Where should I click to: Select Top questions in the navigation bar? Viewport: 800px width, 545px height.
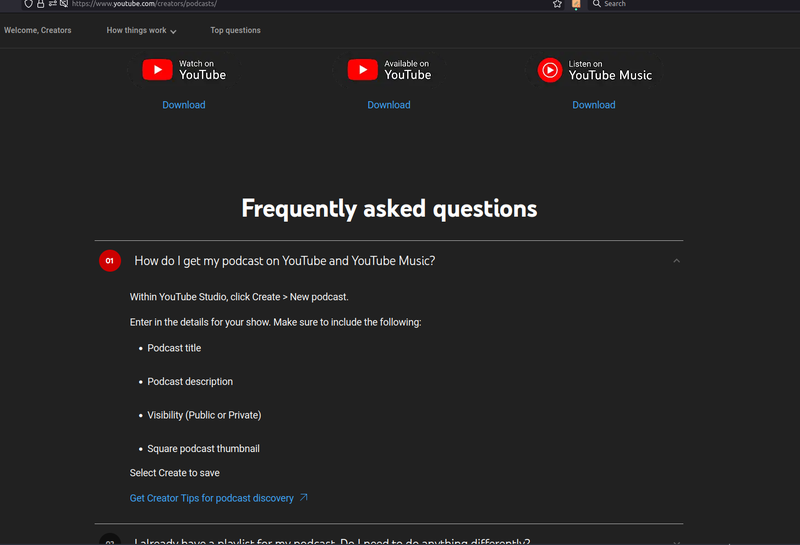coord(235,31)
